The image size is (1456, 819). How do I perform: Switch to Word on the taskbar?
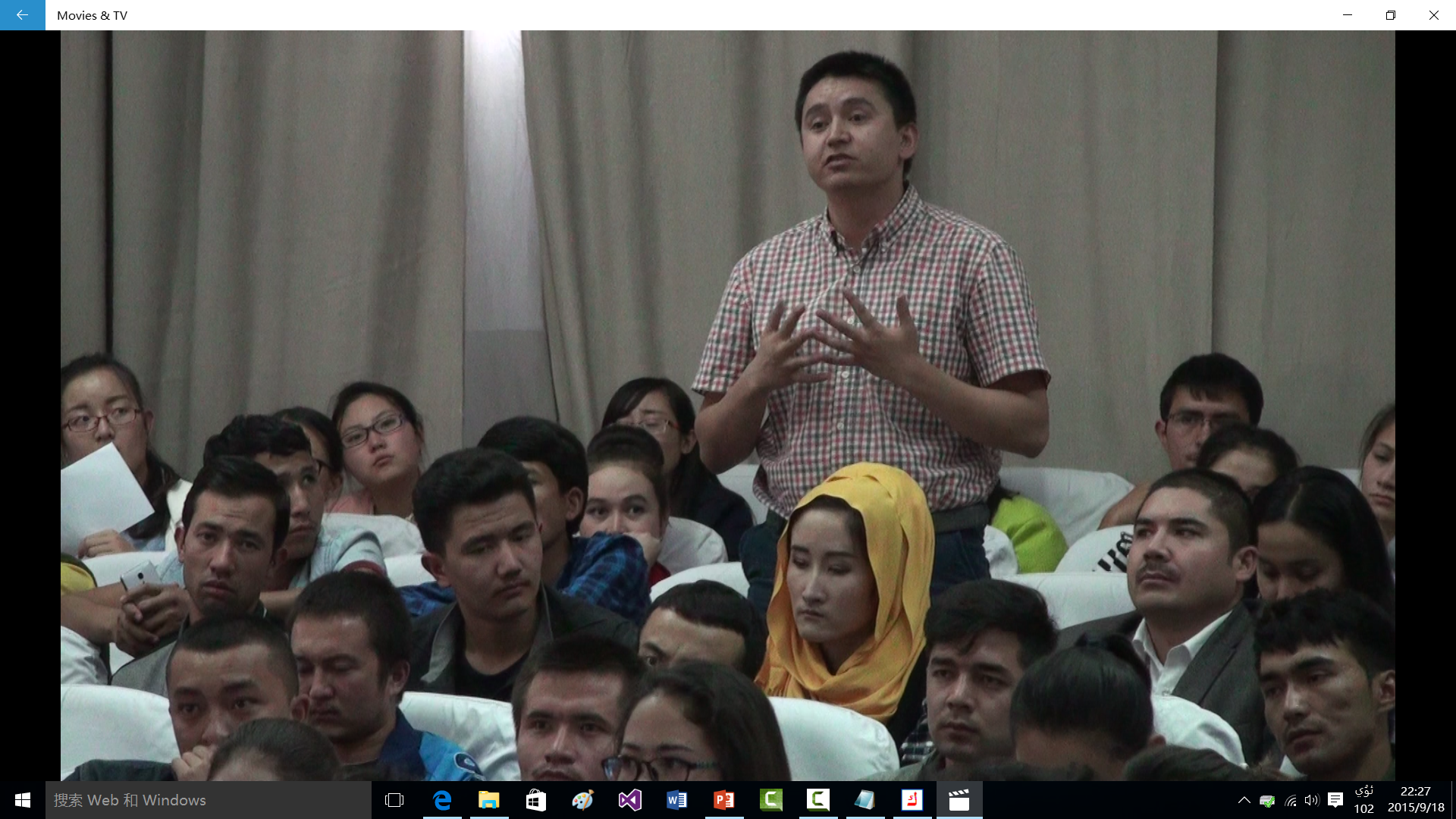point(677,800)
